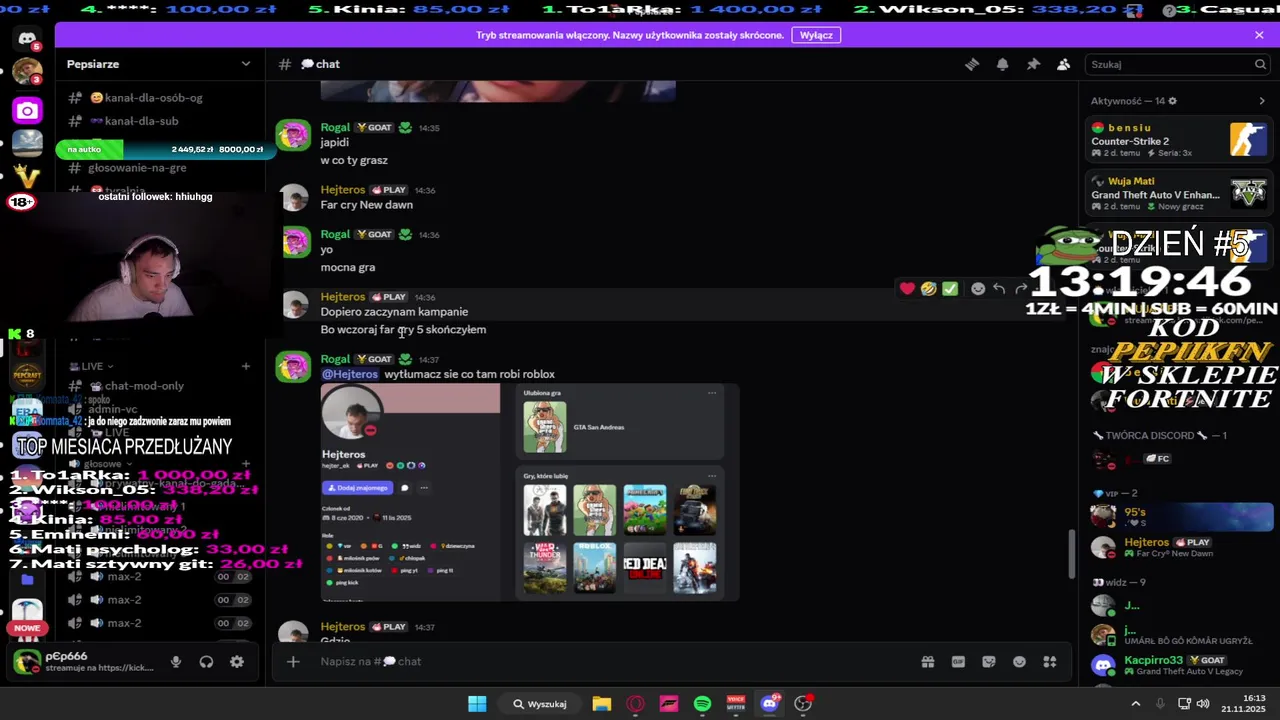Open the Hejteros profile screenshot image
This screenshot has height=720, width=1280.
tap(530, 493)
